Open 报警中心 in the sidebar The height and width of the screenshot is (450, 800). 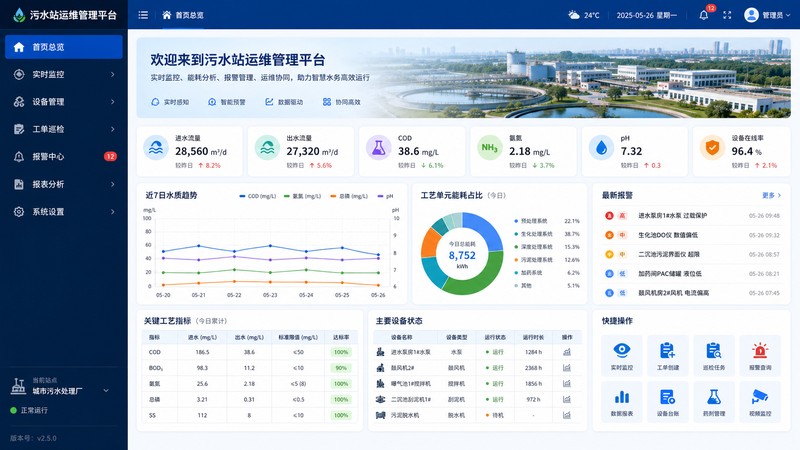(x=64, y=157)
